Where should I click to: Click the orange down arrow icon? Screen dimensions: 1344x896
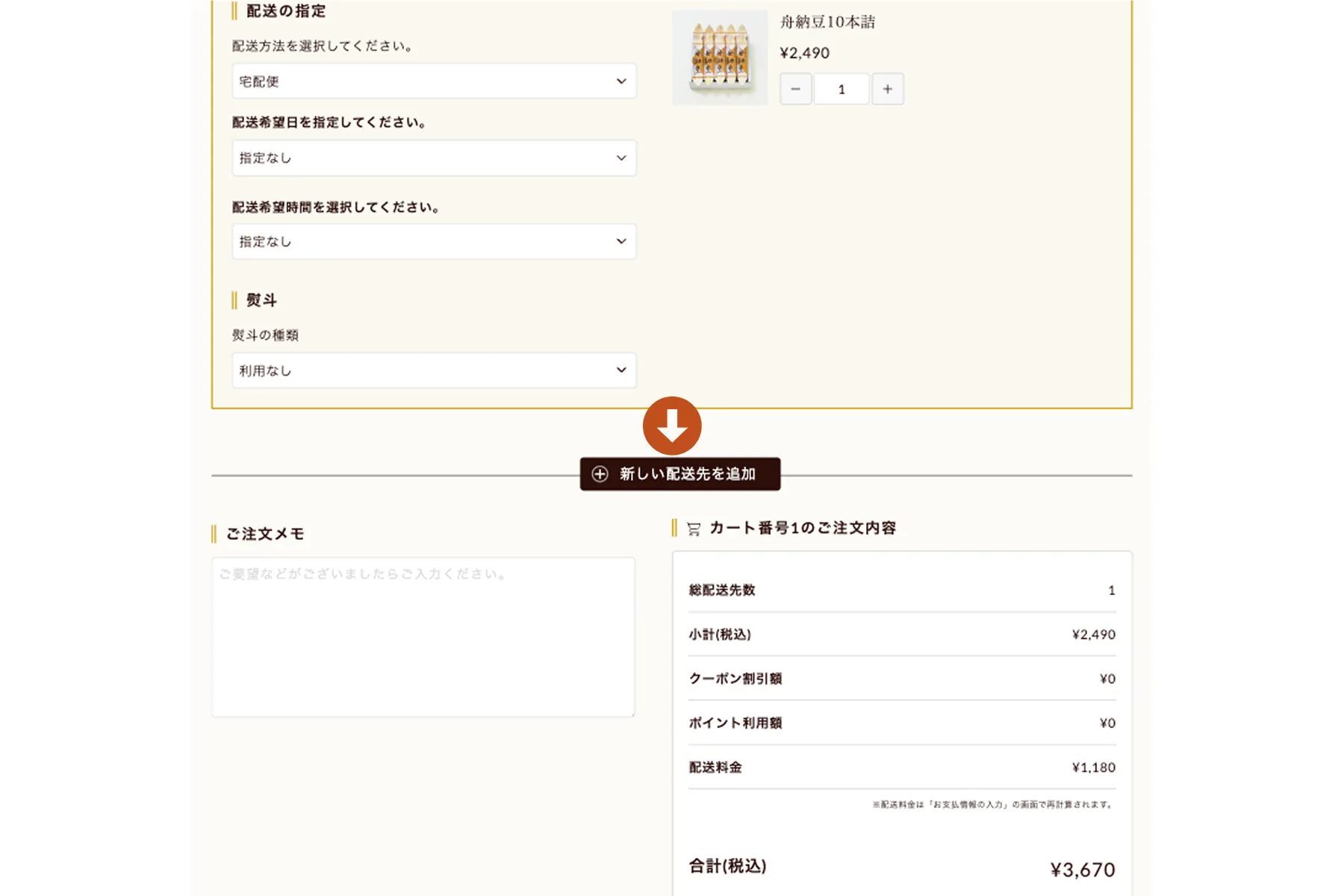point(672,426)
